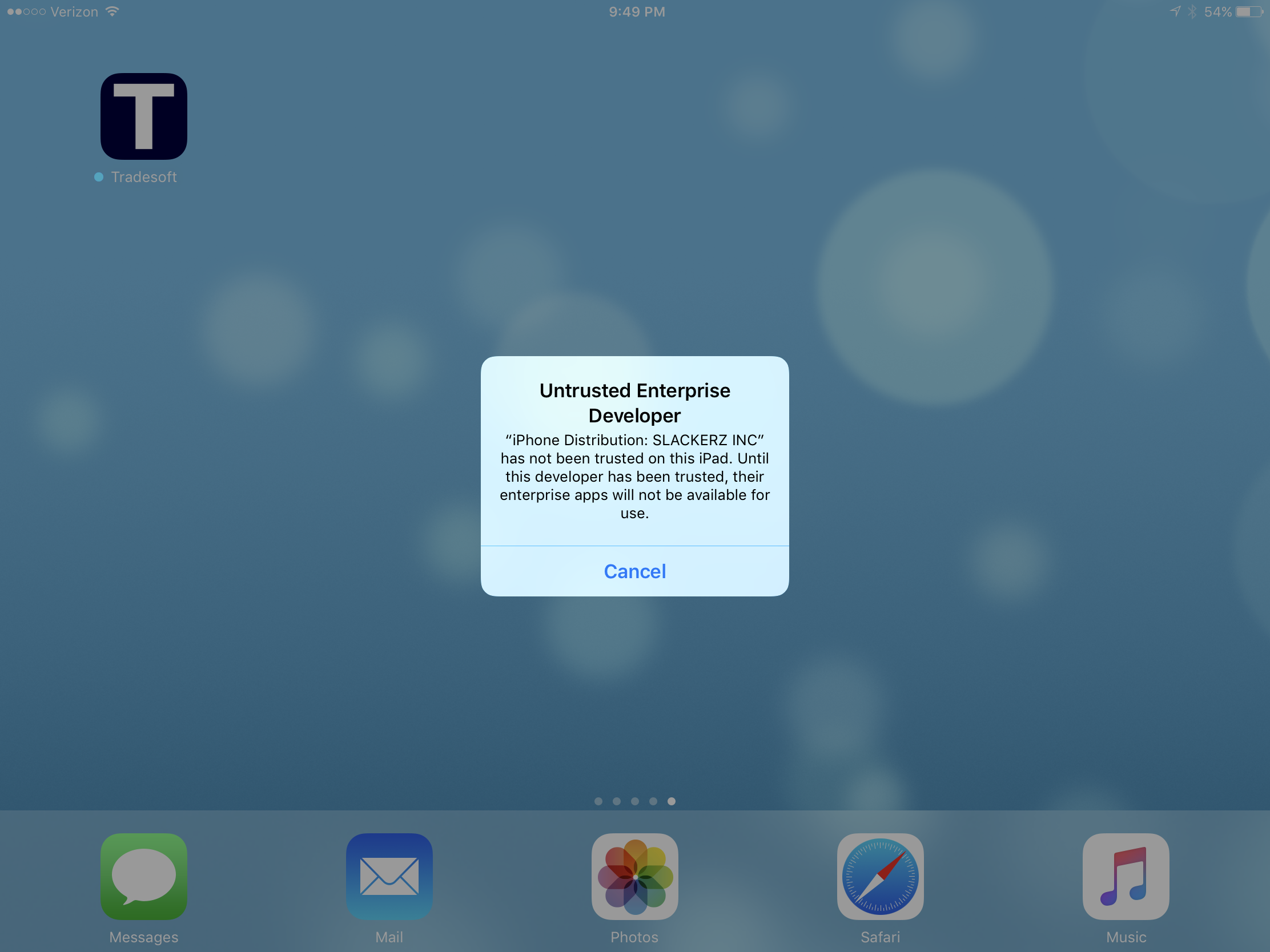Image resolution: width=1270 pixels, height=952 pixels.
Task: Open the Mail app in dock
Action: click(389, 876)
